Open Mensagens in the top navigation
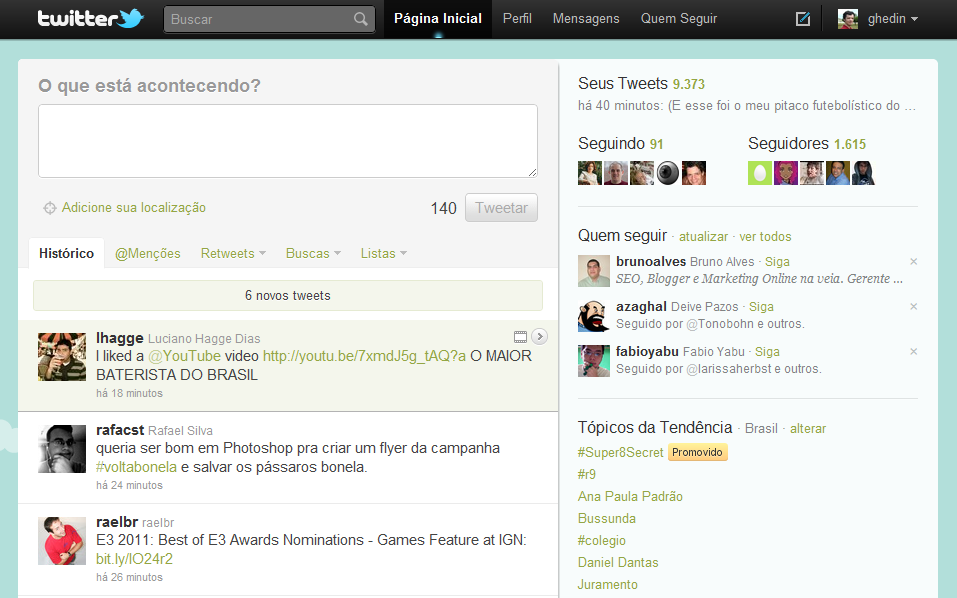Screen dimensions: 957x598 [586, 19]
